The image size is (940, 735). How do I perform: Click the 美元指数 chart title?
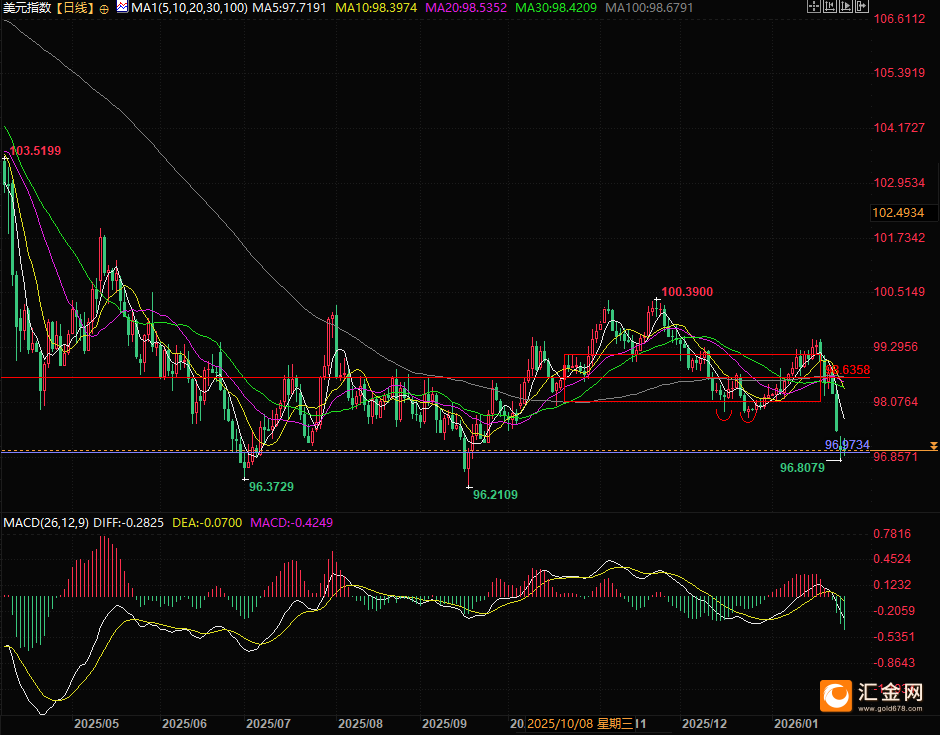[x=27, y=8]
